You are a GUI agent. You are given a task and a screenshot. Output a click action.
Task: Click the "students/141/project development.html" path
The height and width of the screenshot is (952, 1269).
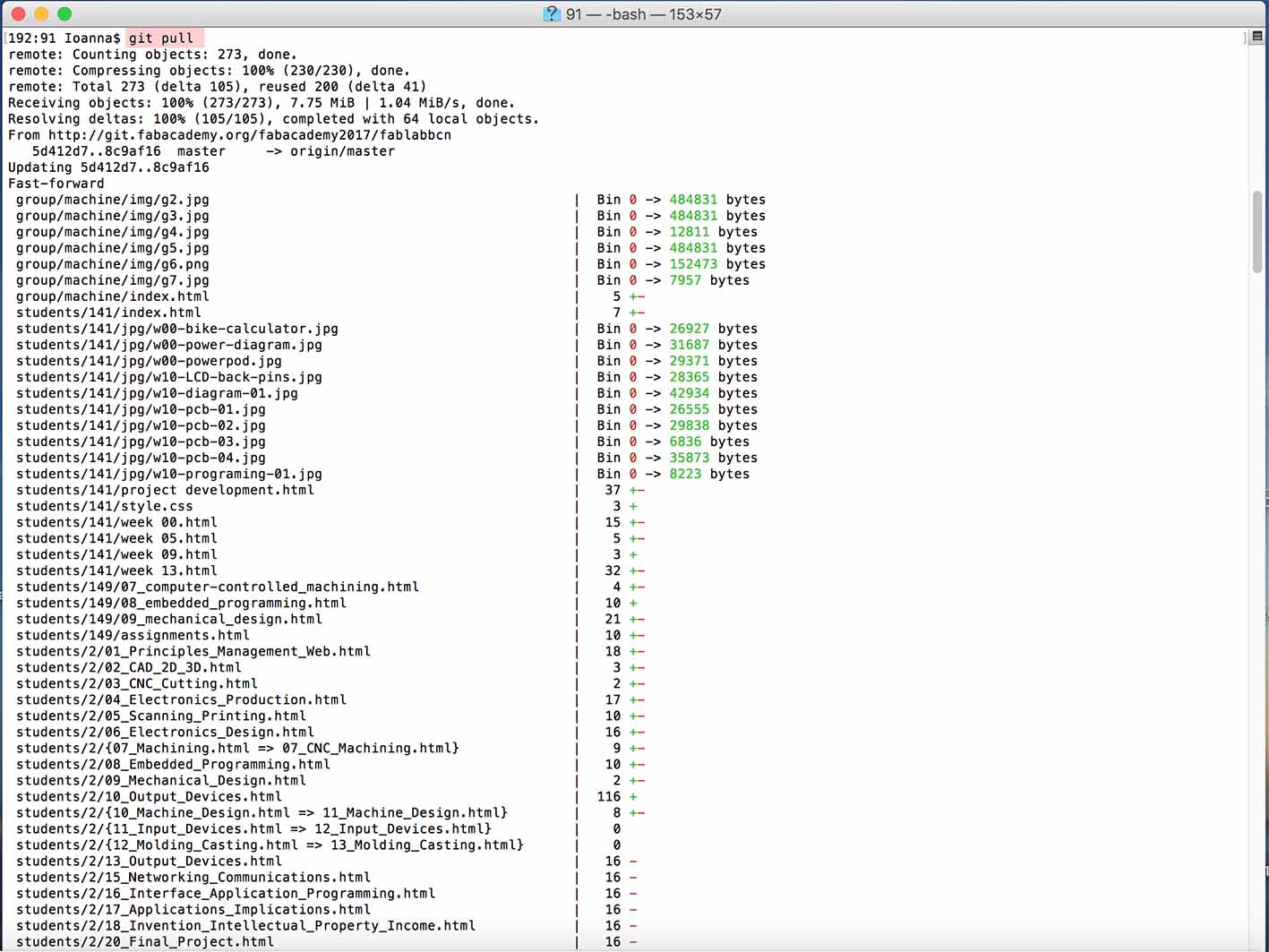pos(165,489)
